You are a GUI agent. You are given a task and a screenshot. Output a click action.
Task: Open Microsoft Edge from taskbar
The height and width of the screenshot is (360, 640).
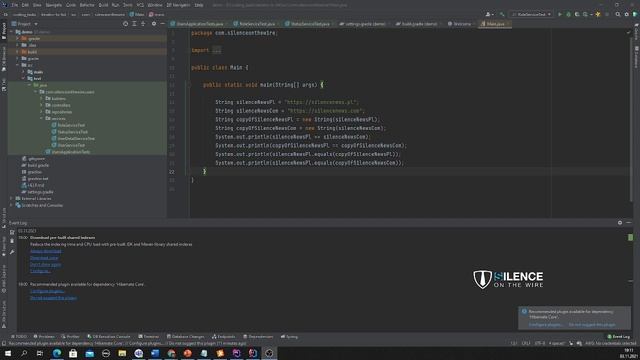[x=57, y=353]
